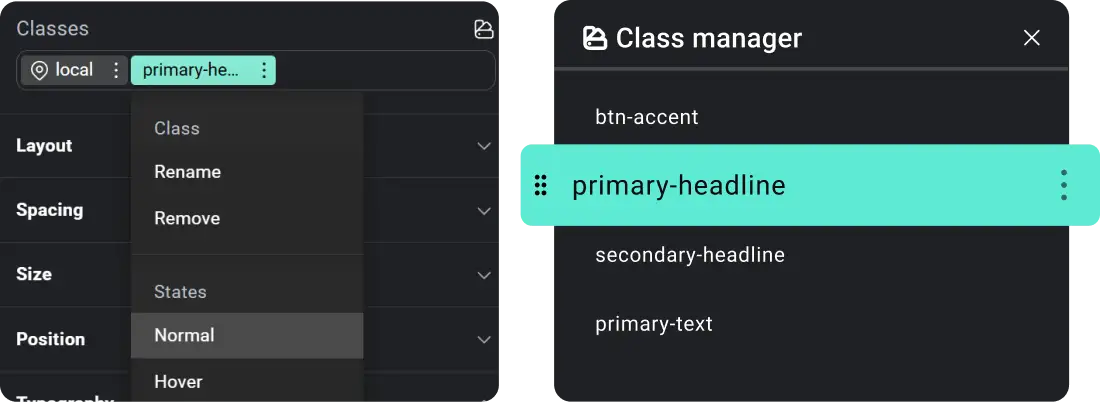Close the Class manager panel
1100x402 pixels.
tap(1032, 38)
